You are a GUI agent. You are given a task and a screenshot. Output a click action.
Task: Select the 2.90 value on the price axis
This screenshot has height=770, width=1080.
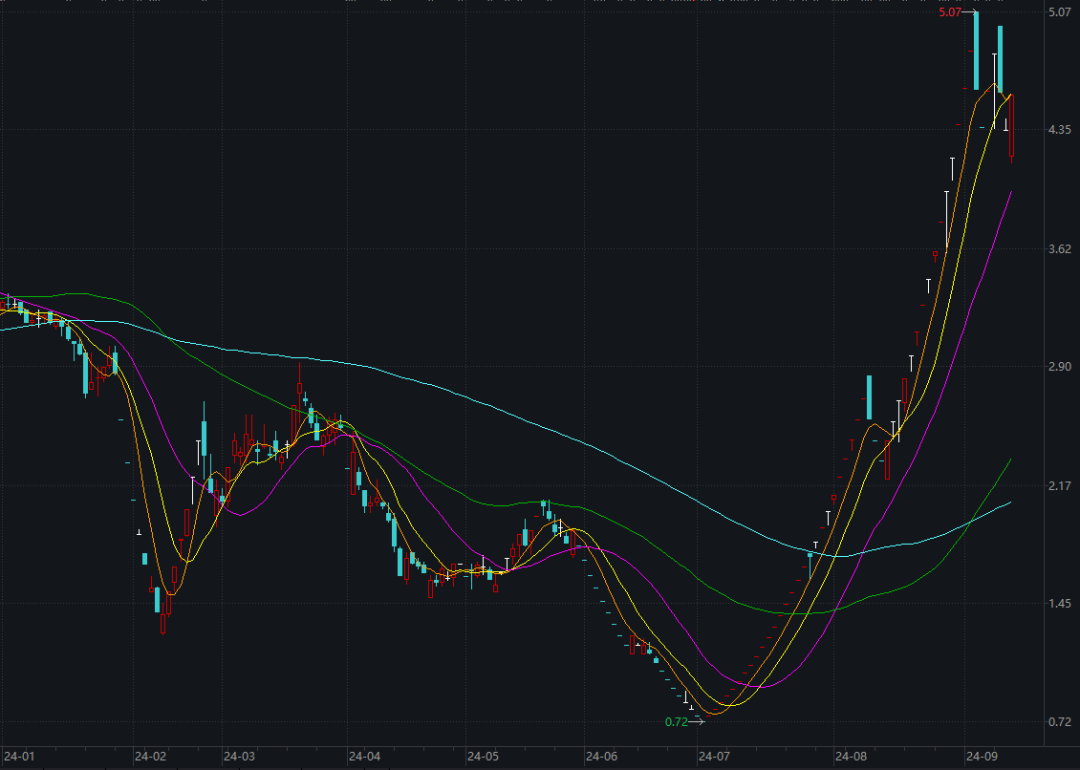click(1059, 366)
